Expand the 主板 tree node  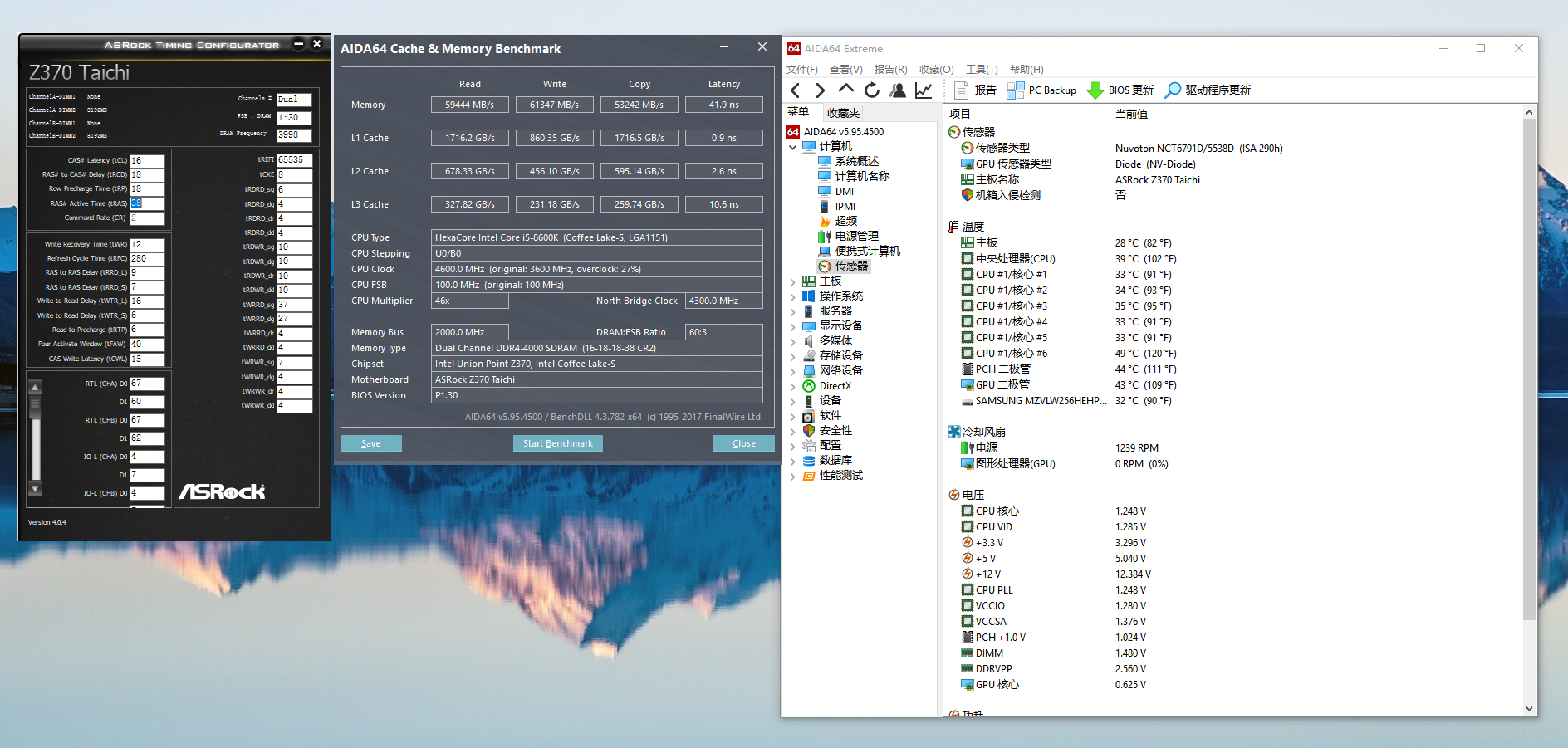coord(793,281)
